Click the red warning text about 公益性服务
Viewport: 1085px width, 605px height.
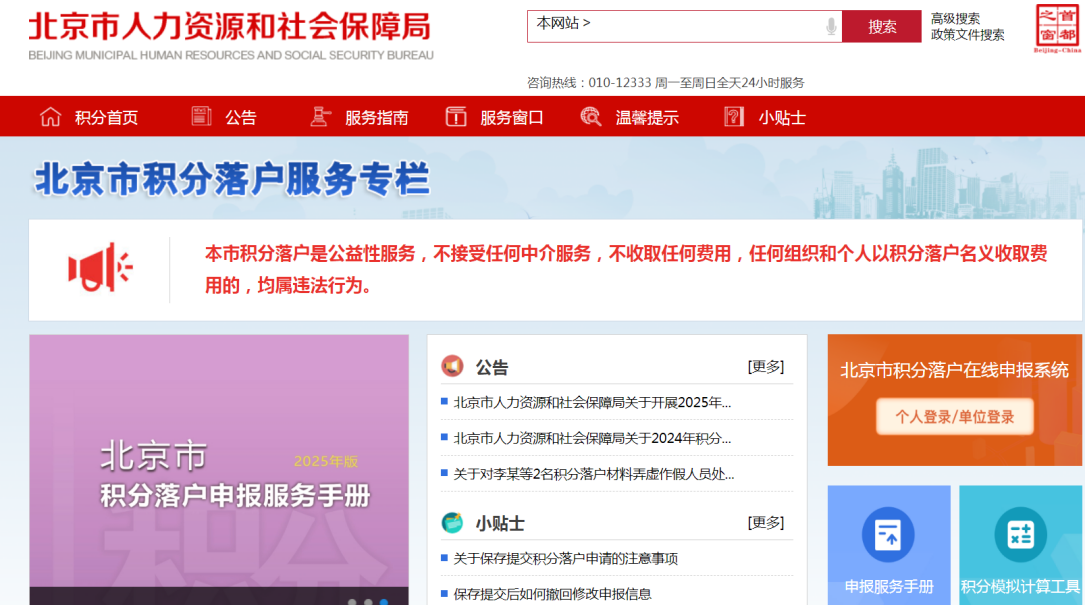626,269
